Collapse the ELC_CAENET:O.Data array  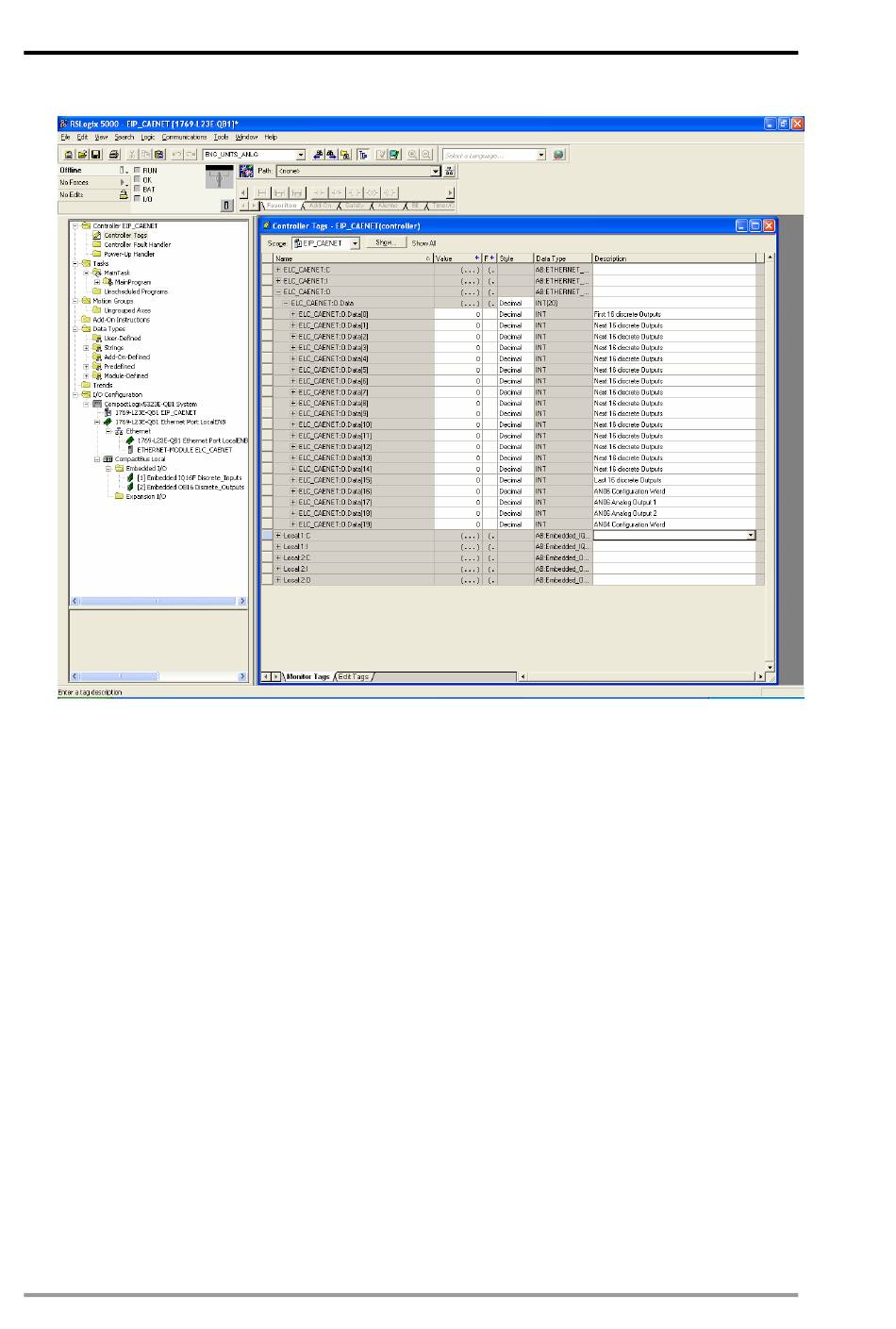click(286, 304)
